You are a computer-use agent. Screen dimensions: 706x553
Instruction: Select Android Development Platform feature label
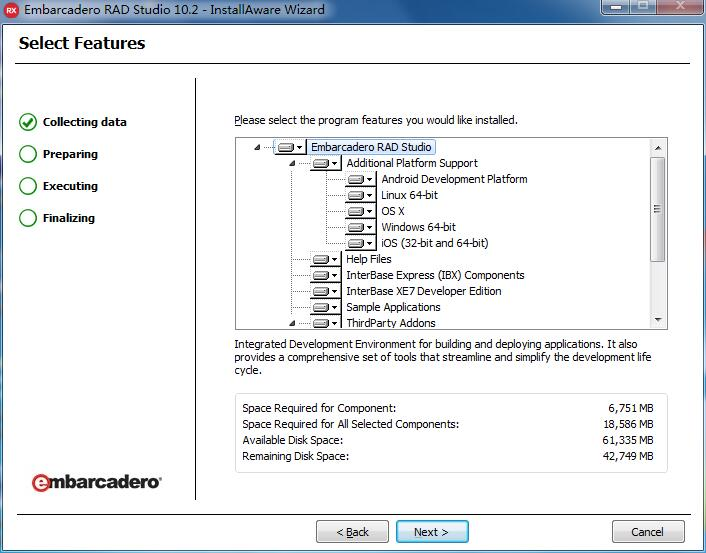pos(454,179)
